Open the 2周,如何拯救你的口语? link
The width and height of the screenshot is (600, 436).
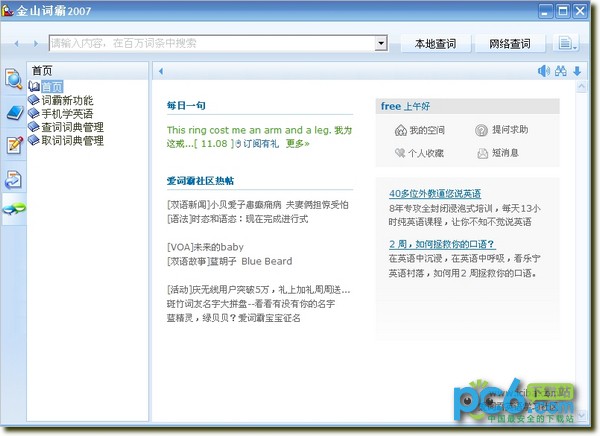coord(442,244)
